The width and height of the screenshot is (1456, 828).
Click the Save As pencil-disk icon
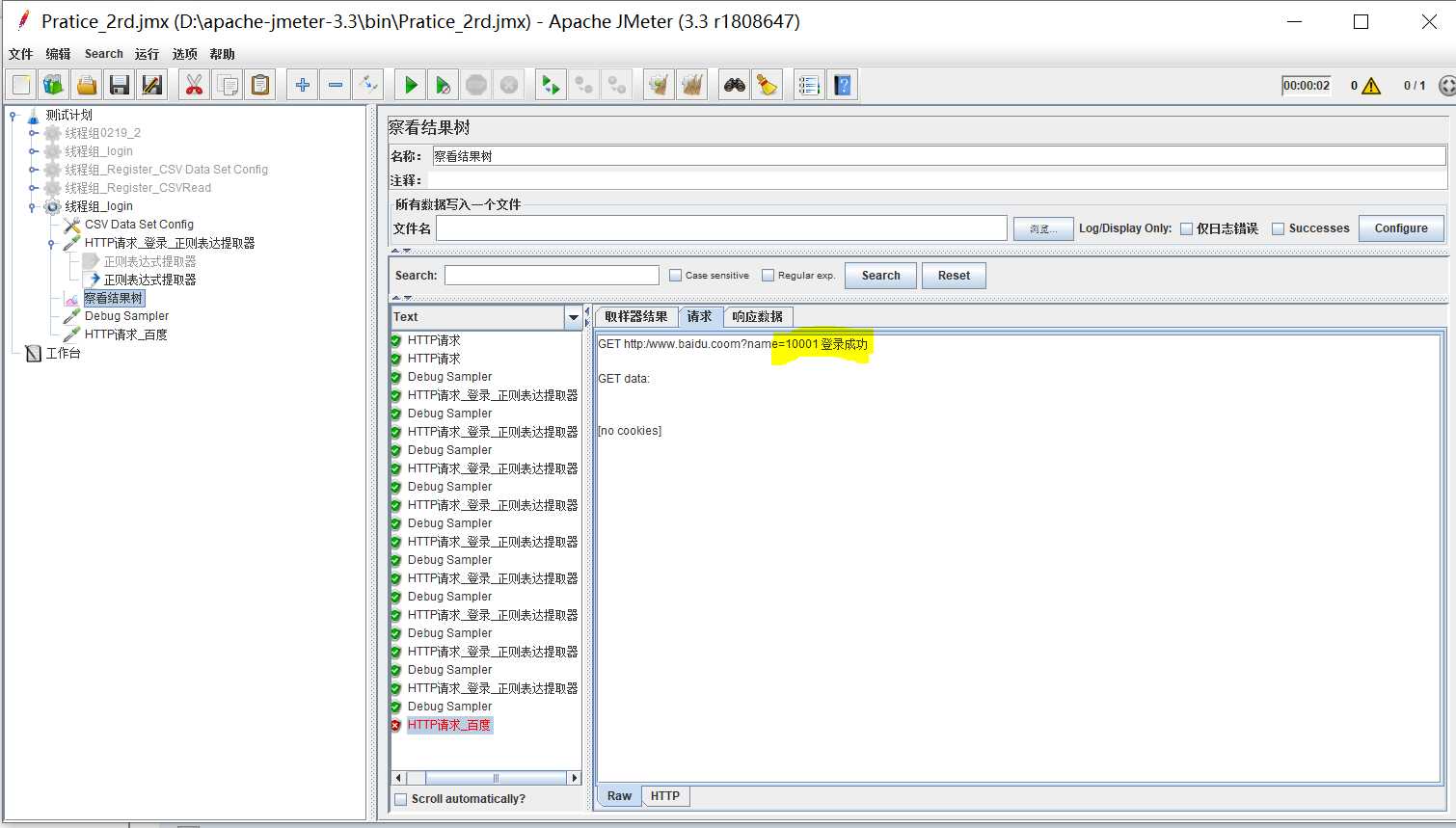152,85
